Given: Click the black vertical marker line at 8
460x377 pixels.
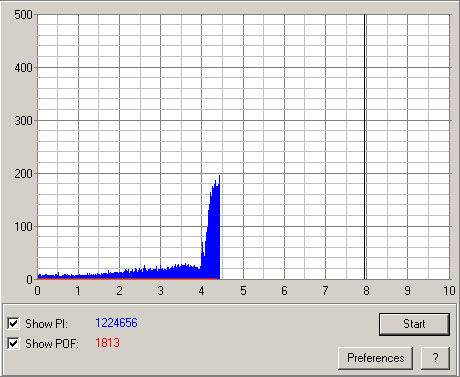Looking at the screenshot, I should pos(365,147).
